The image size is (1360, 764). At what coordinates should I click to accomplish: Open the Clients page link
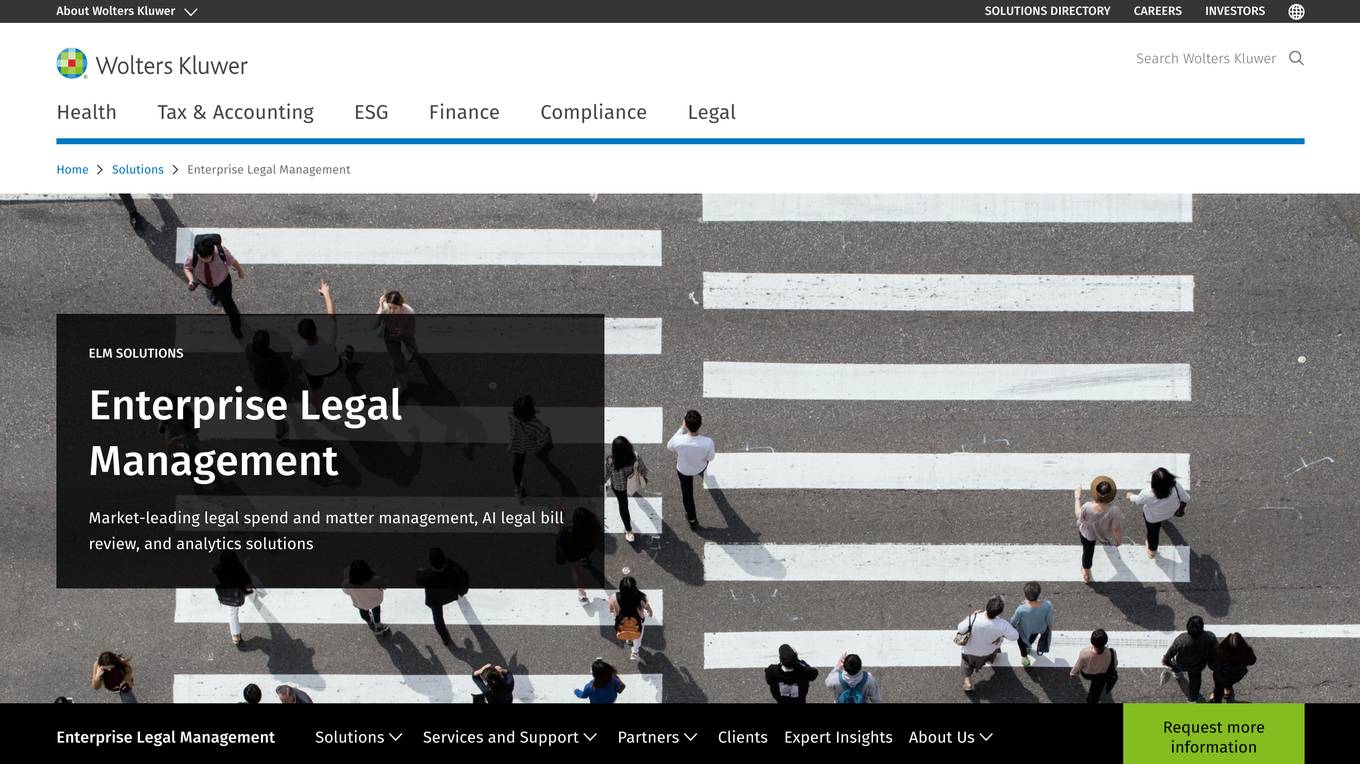click(743, 737)
